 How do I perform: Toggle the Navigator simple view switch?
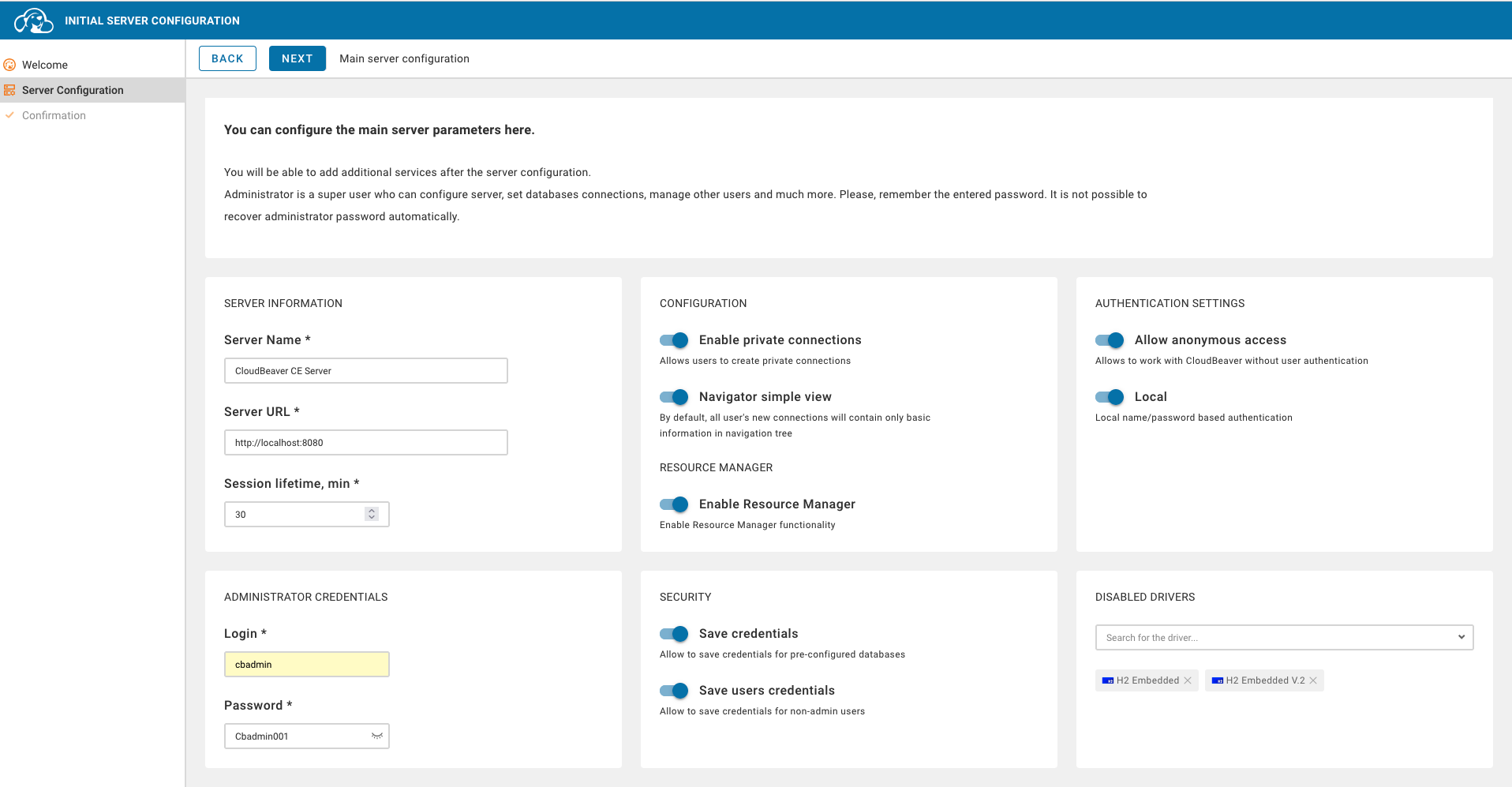674,397
